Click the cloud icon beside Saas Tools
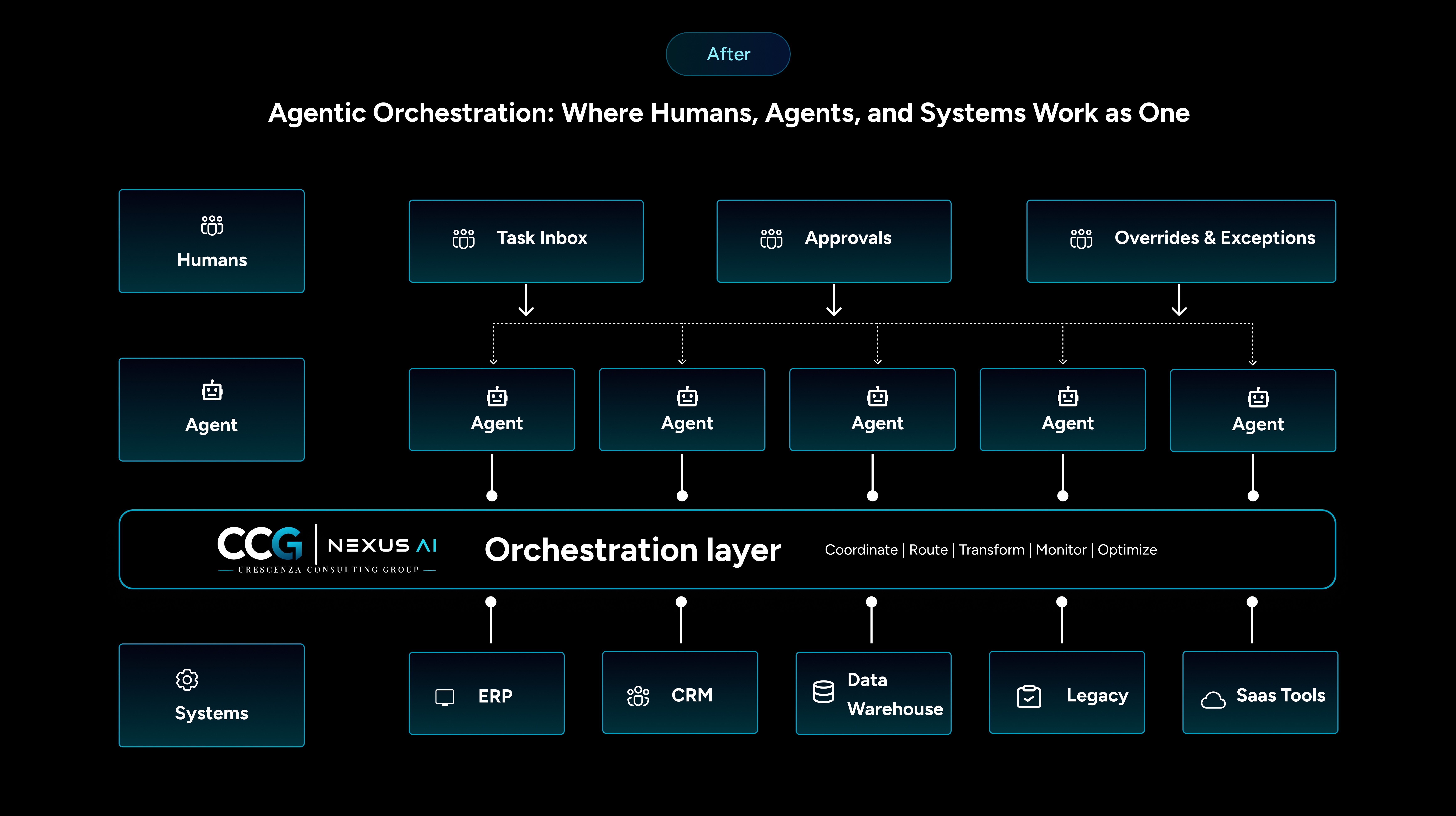This screenshot has height=816, width=1456. (1213, 700)
